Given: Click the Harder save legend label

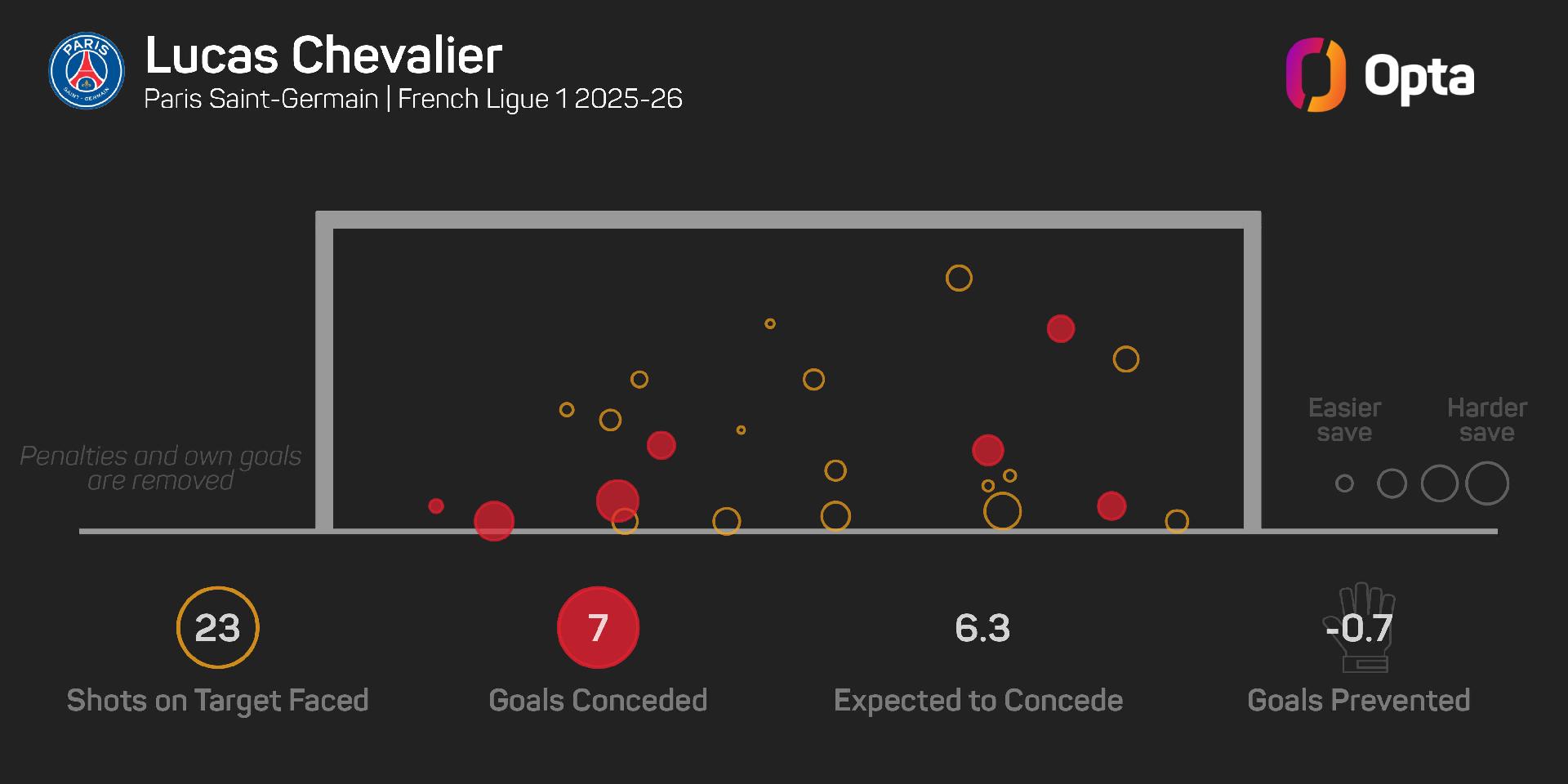Looking at the screenshot, I should pos(1486,420).
